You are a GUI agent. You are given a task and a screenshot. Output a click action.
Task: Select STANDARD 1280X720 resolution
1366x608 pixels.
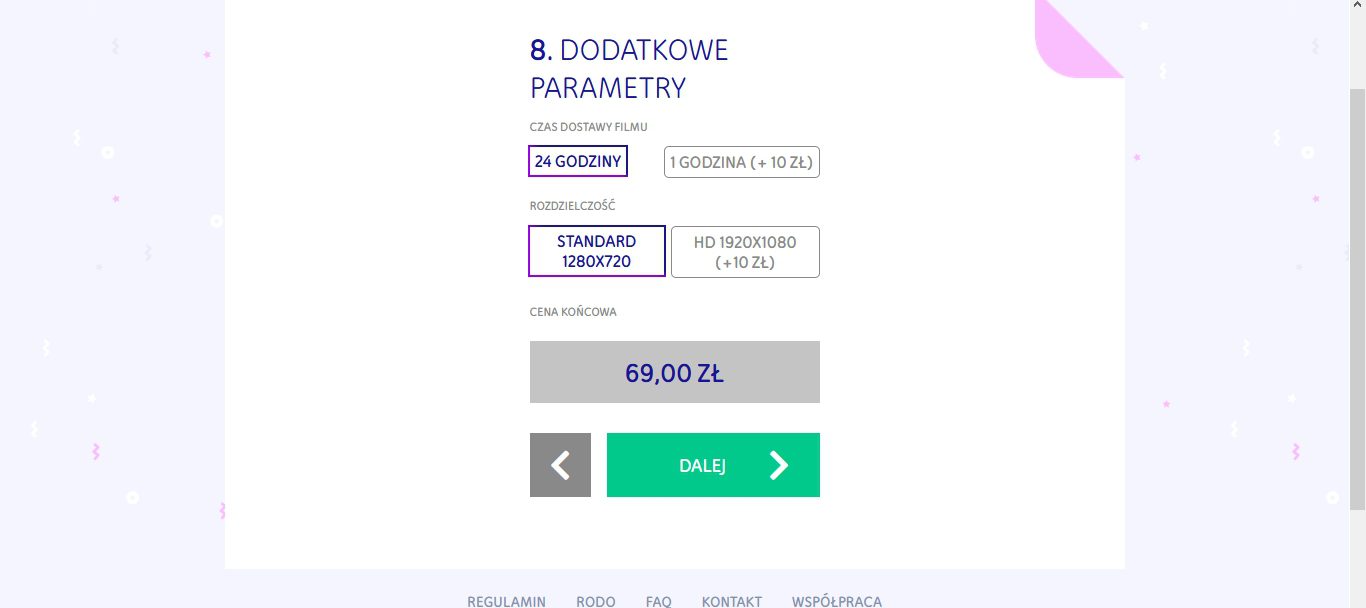point(597,251)
